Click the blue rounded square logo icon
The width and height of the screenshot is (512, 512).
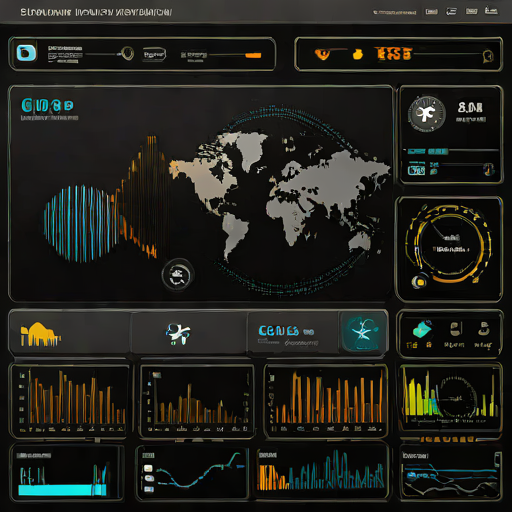[26, 53]
